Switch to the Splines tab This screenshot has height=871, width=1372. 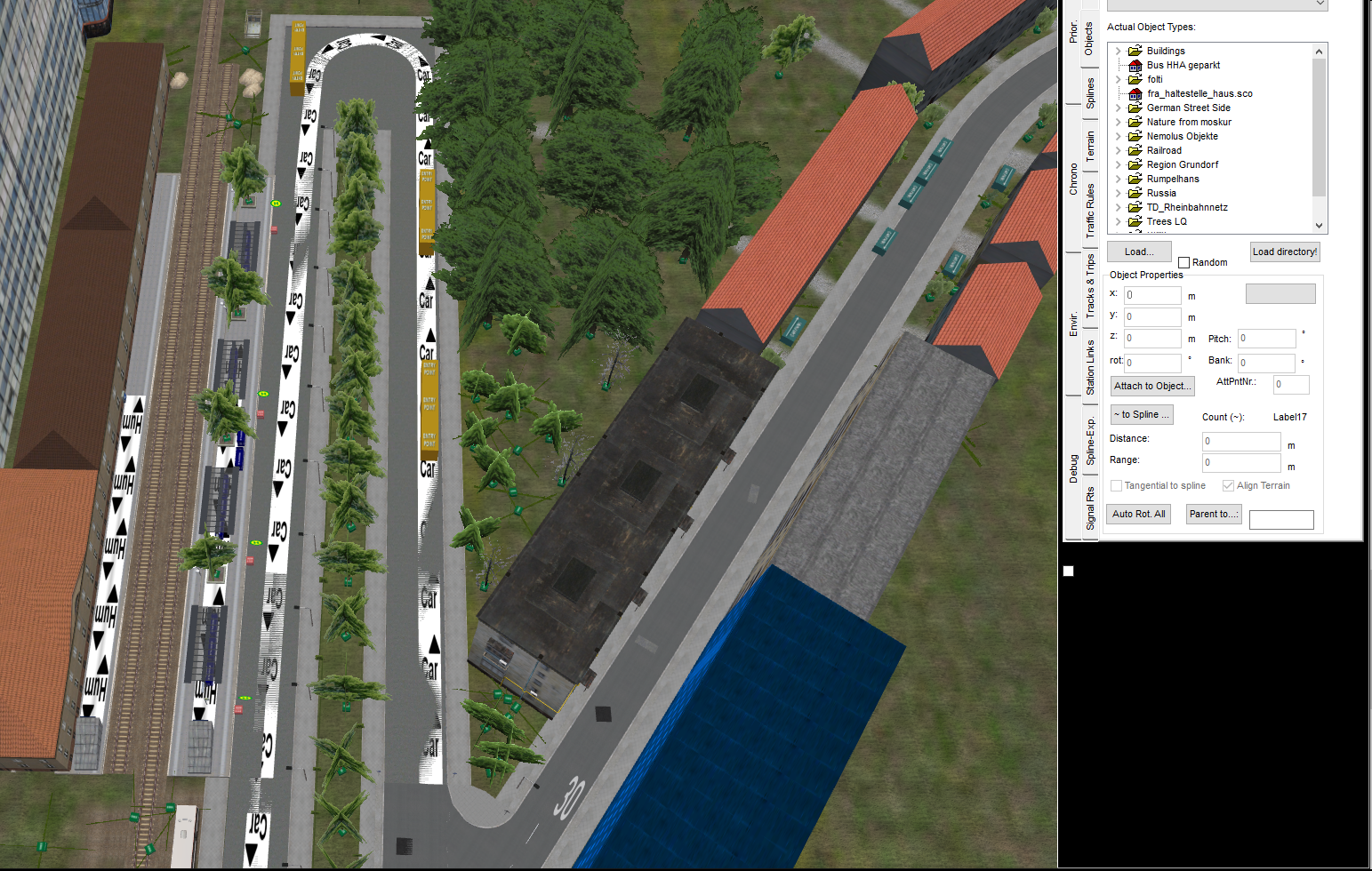tap(1090, 93)
